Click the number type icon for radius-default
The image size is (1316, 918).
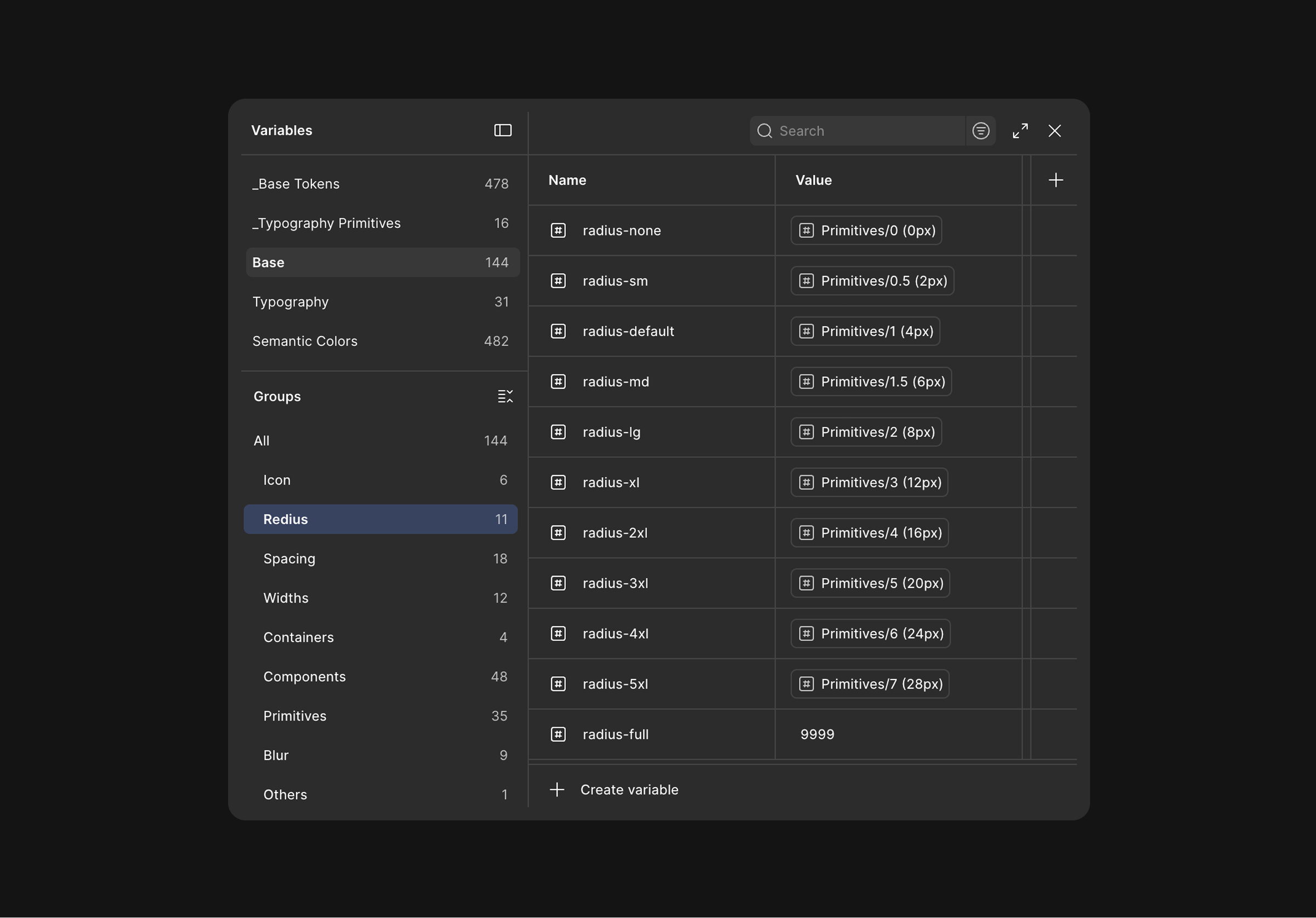pos(558,331)
